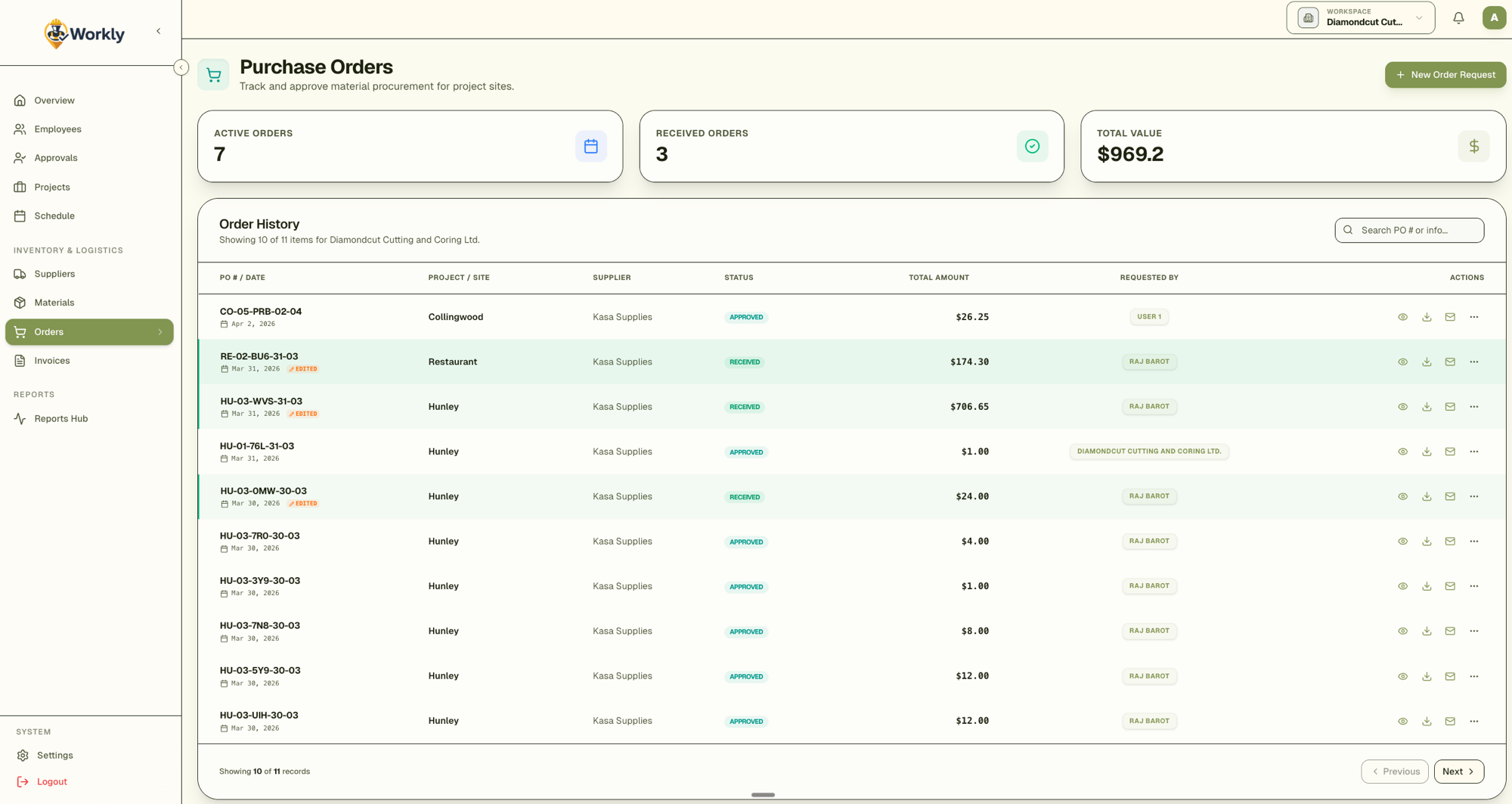The width and height of the screenshot is (1512, 804).
Task: Click the calendar icon in Active Orders card
Action: tap(590, 146)
